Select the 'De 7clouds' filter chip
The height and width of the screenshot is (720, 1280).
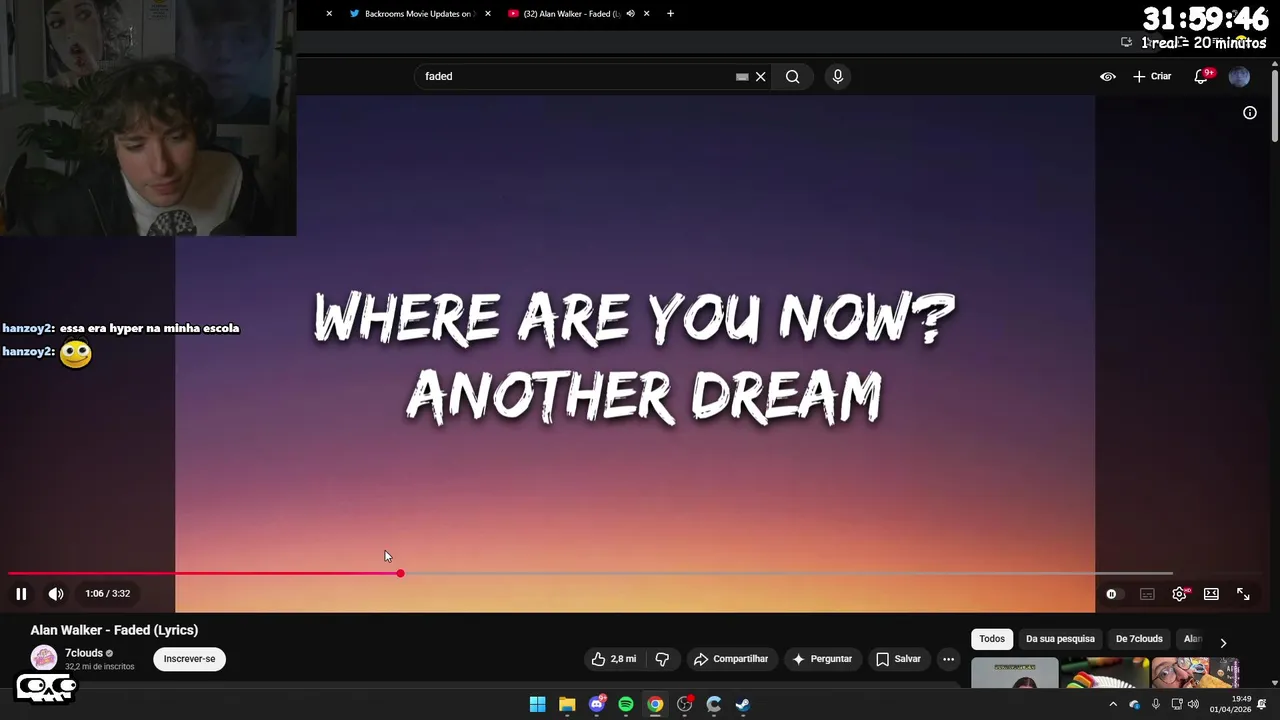point(1139,639)
